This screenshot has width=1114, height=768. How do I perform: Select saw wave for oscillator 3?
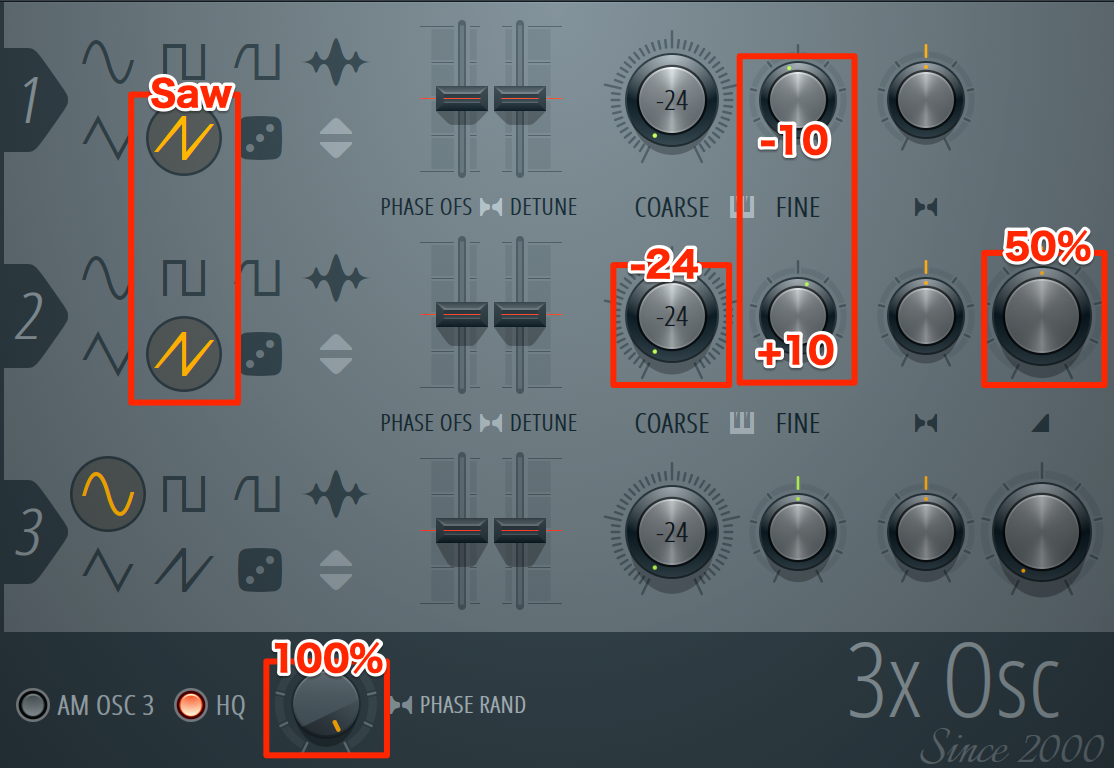(x=184, y=570)
